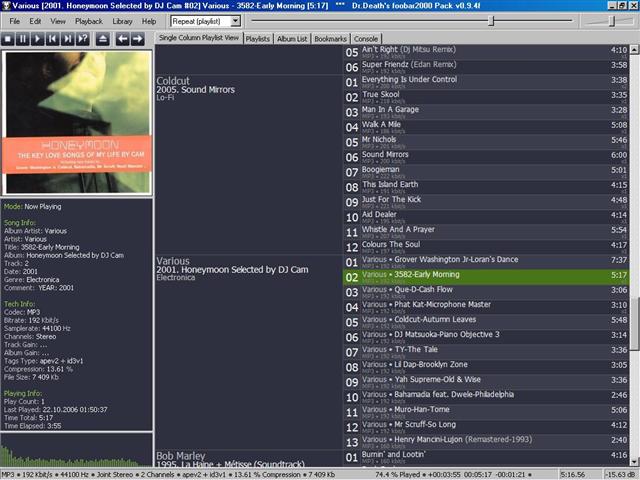Open the Help menu

(x=149, y=21)
